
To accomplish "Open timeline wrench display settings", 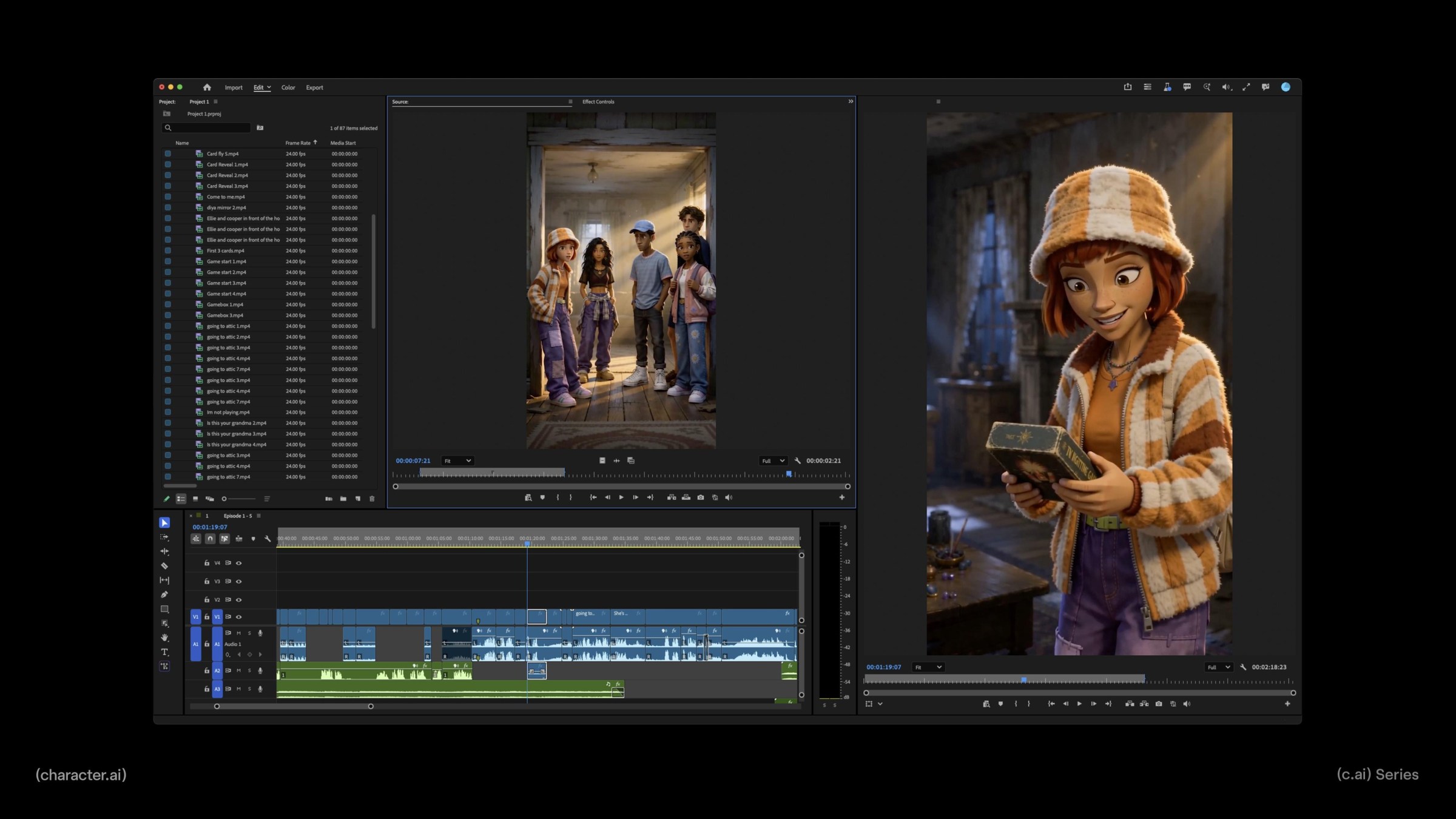I will pyautogui.click(x=268, y=539).
